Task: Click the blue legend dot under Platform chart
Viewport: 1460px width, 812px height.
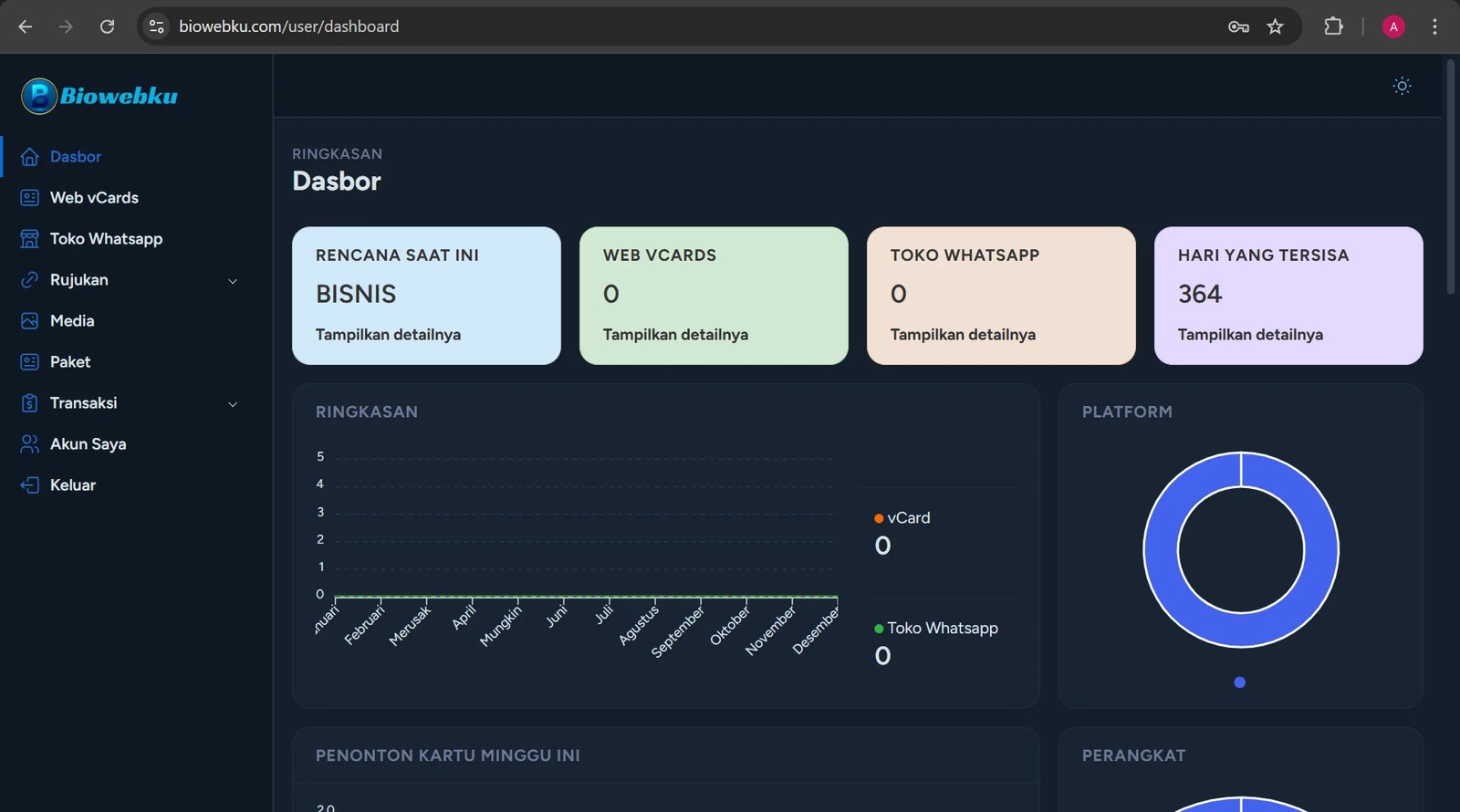Action: (1240, 682)
